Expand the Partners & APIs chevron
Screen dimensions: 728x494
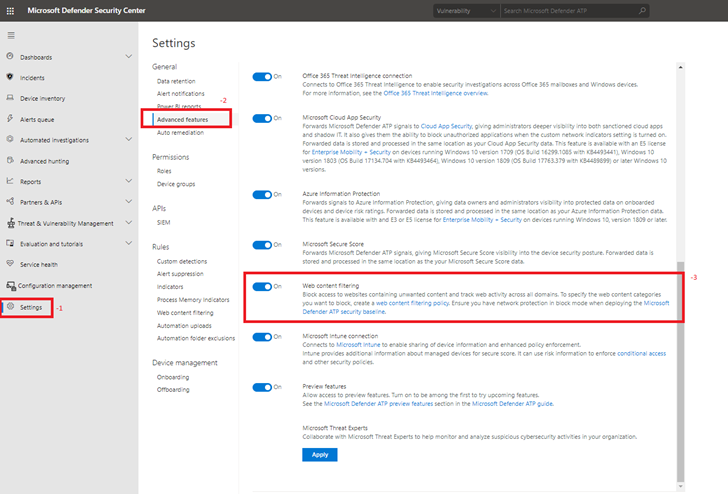[129, 201]
